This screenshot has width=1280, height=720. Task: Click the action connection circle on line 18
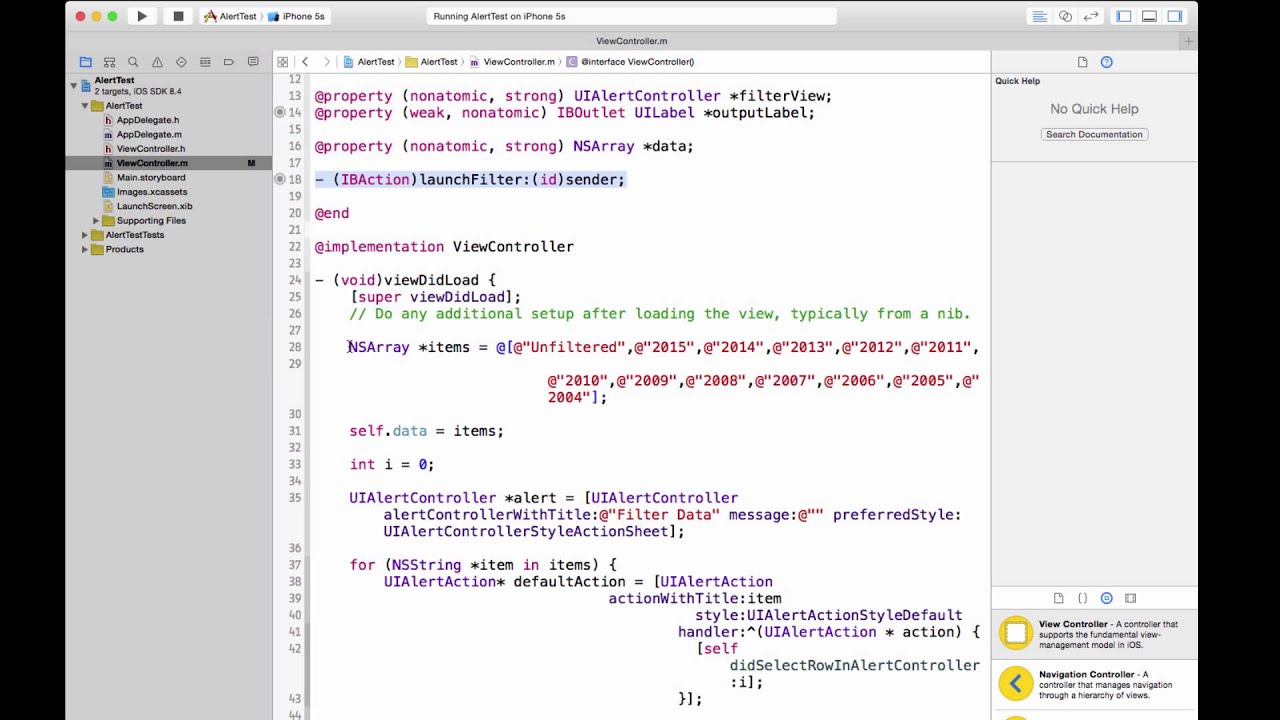pyautogui.click(x=280, y=180)
